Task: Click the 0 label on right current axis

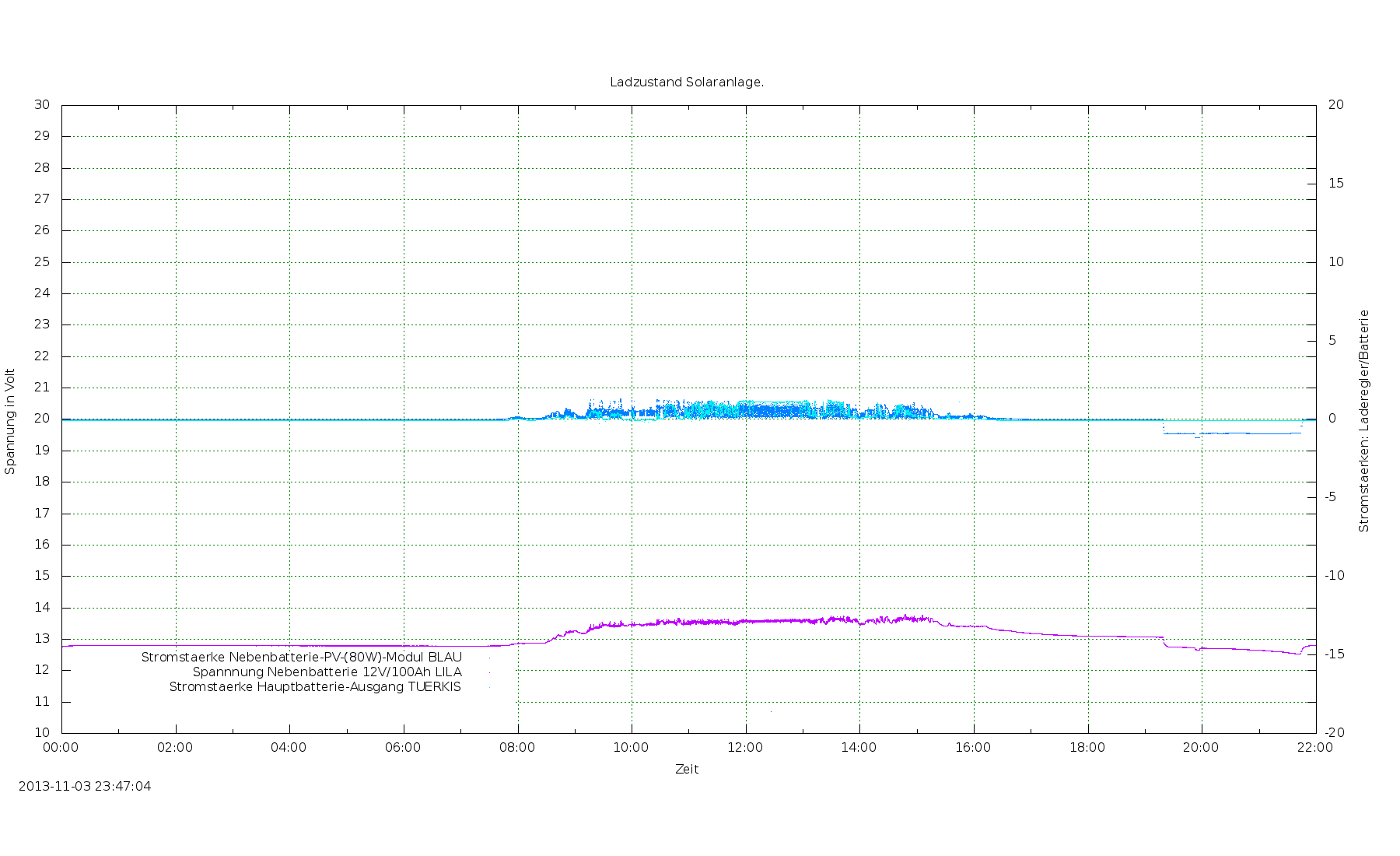Action: tap(1332, 419)
